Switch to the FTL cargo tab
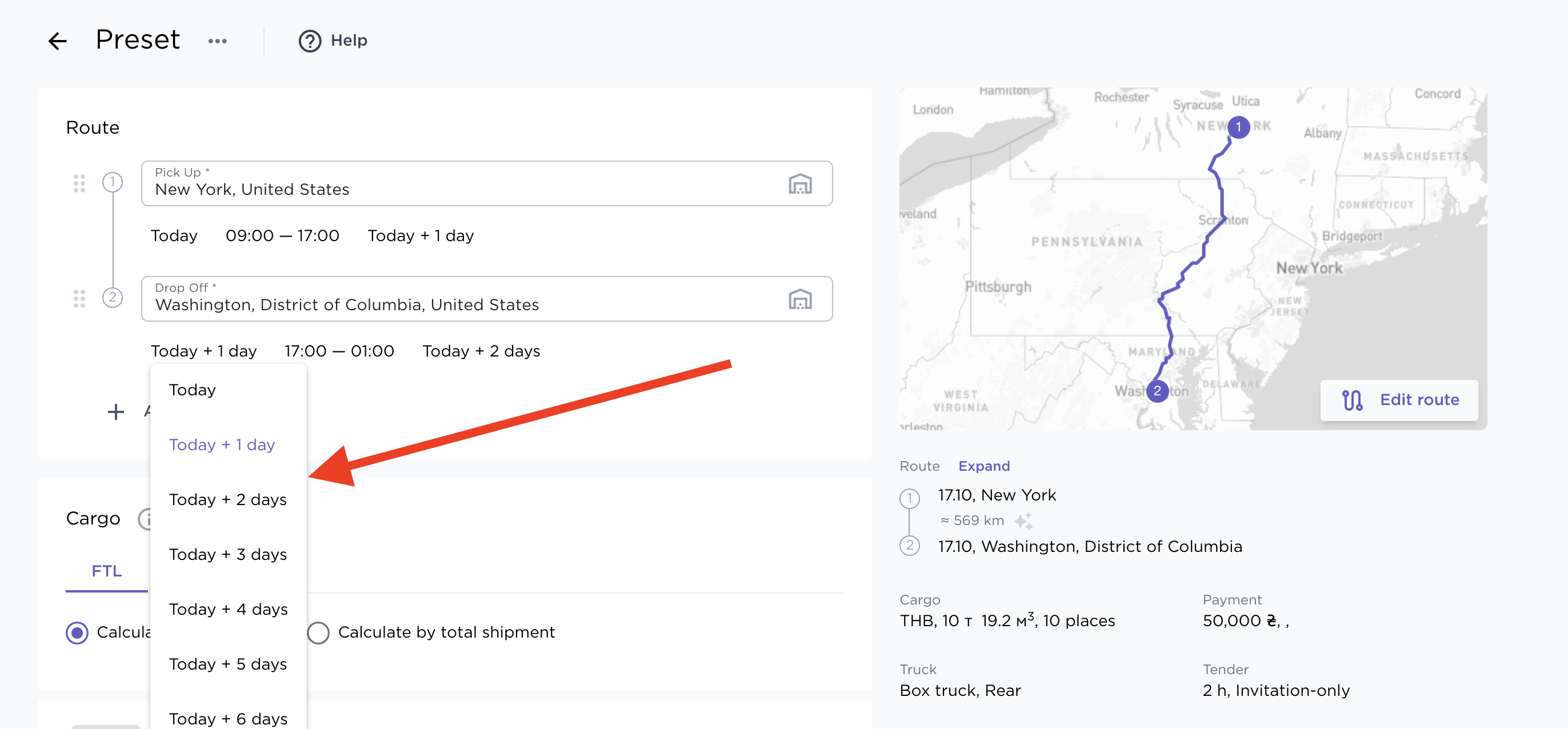Screen dimensions: 1568x729 [x=106, y=571]
